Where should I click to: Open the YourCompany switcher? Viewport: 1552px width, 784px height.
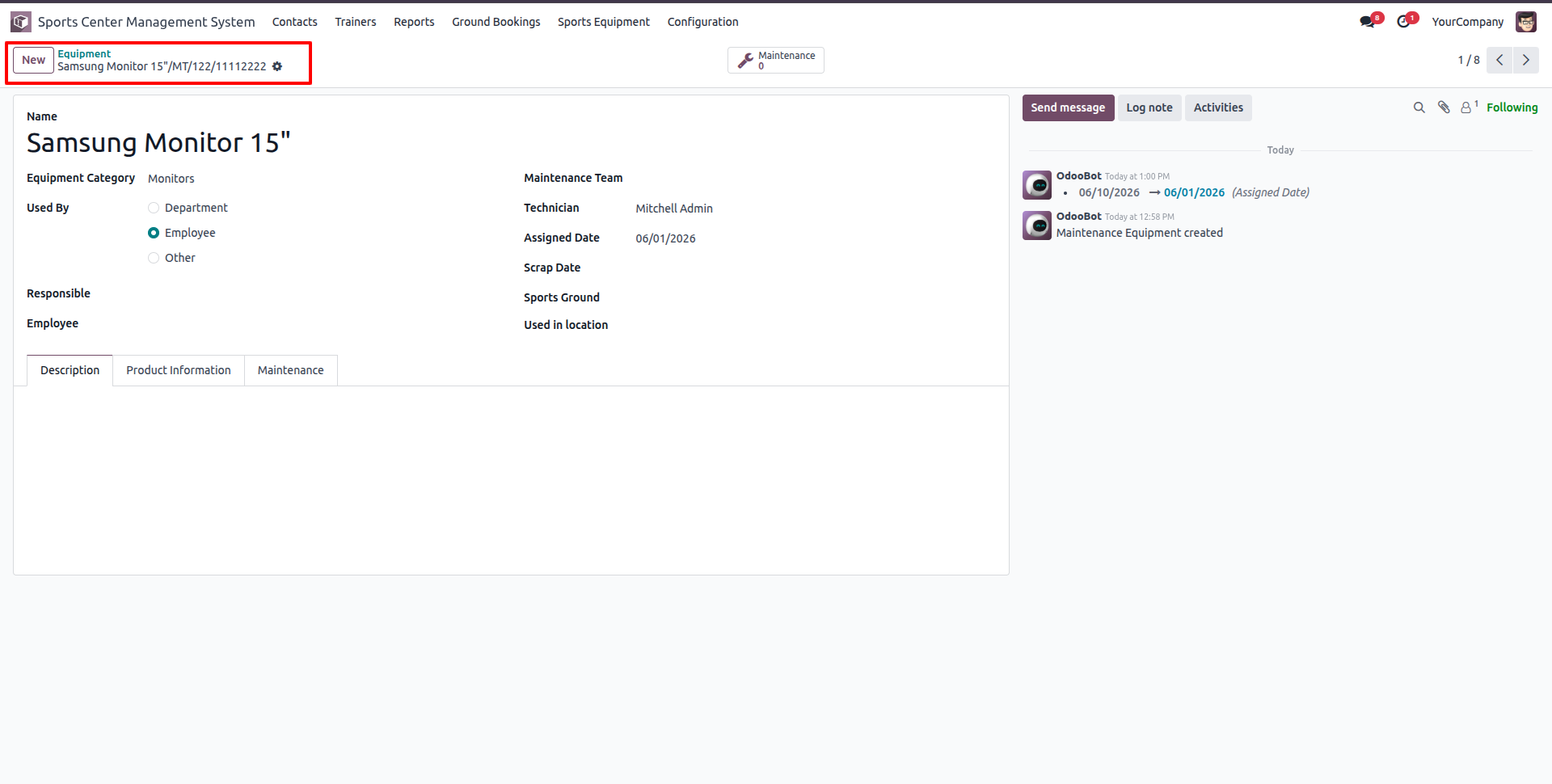[1467, 22]
